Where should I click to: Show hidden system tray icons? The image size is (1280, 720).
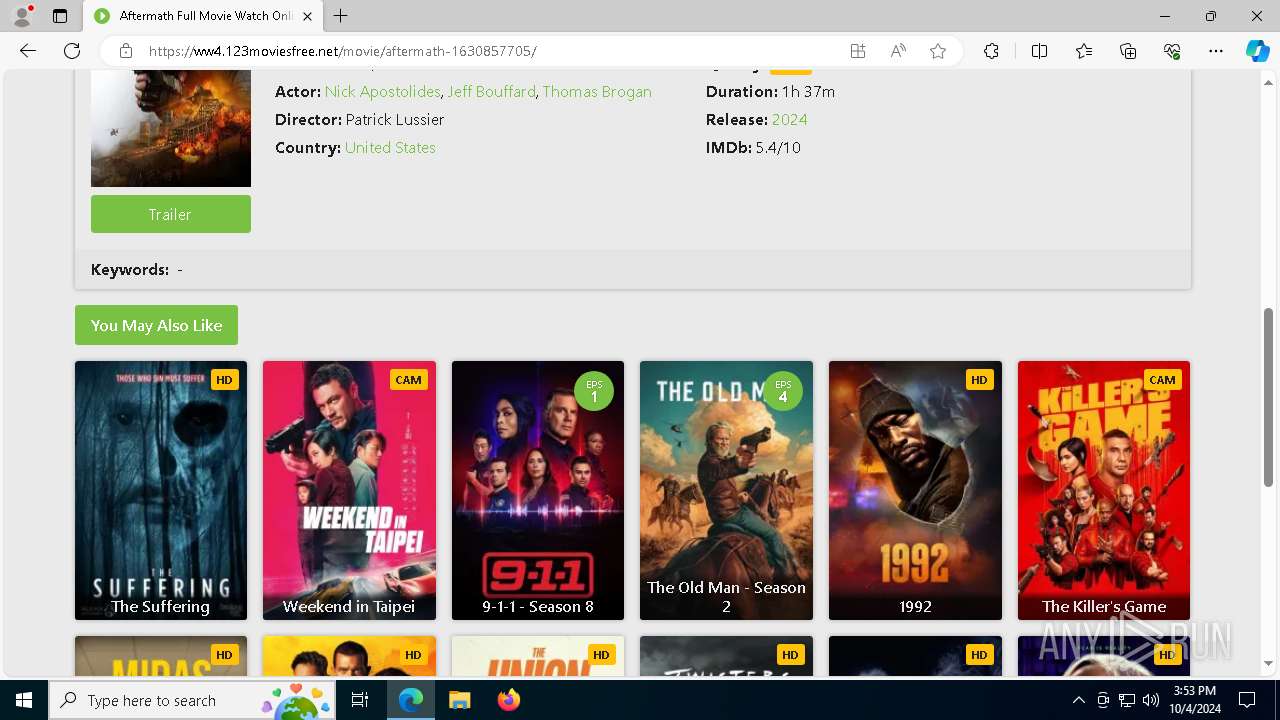pyautogui.click(x=1078, y=700)
